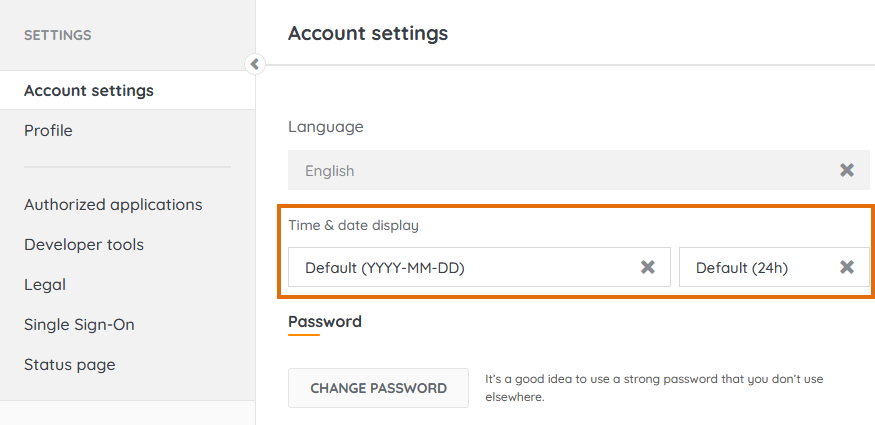Click the SETTINGS sidebar header

click(57, 35)
